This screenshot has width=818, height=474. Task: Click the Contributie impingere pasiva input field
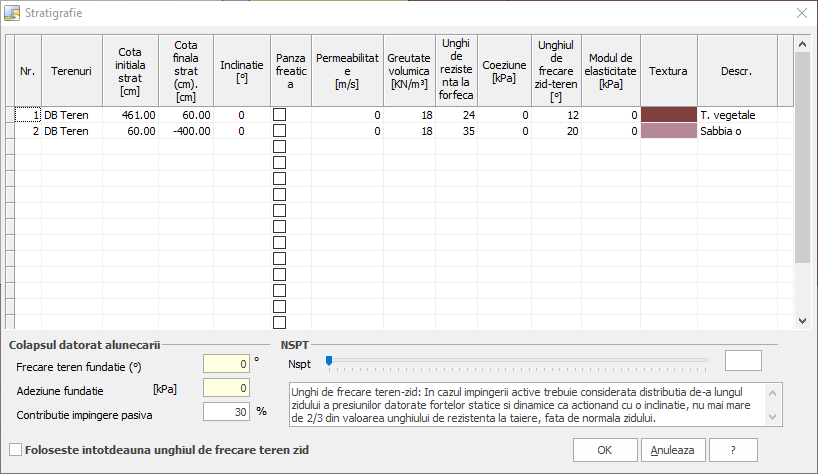226,412
